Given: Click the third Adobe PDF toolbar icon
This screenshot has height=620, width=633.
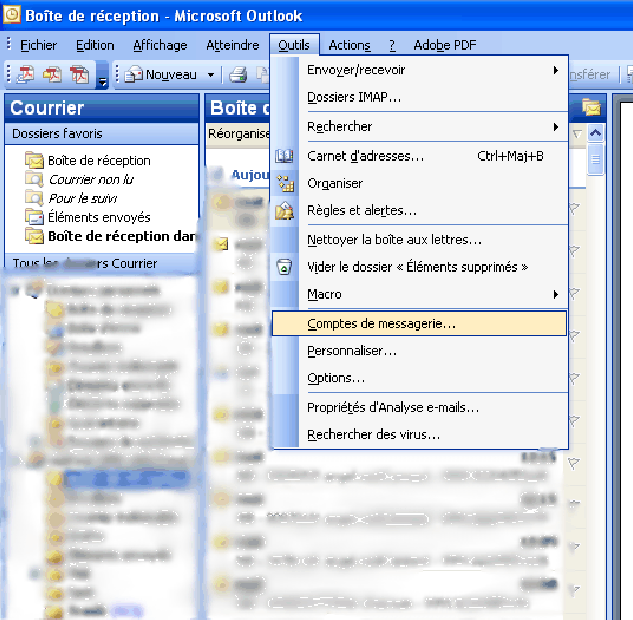Looking at the screenshot, I should click(80, 75).
